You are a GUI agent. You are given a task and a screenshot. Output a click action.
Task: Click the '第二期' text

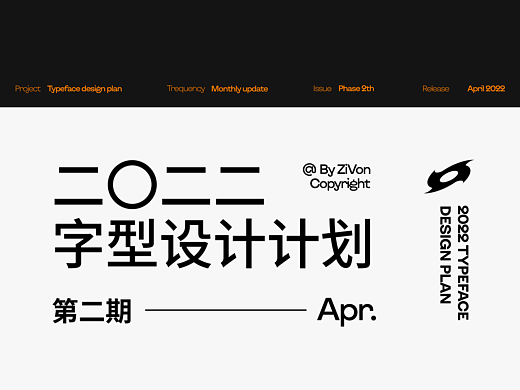[92, 311]
